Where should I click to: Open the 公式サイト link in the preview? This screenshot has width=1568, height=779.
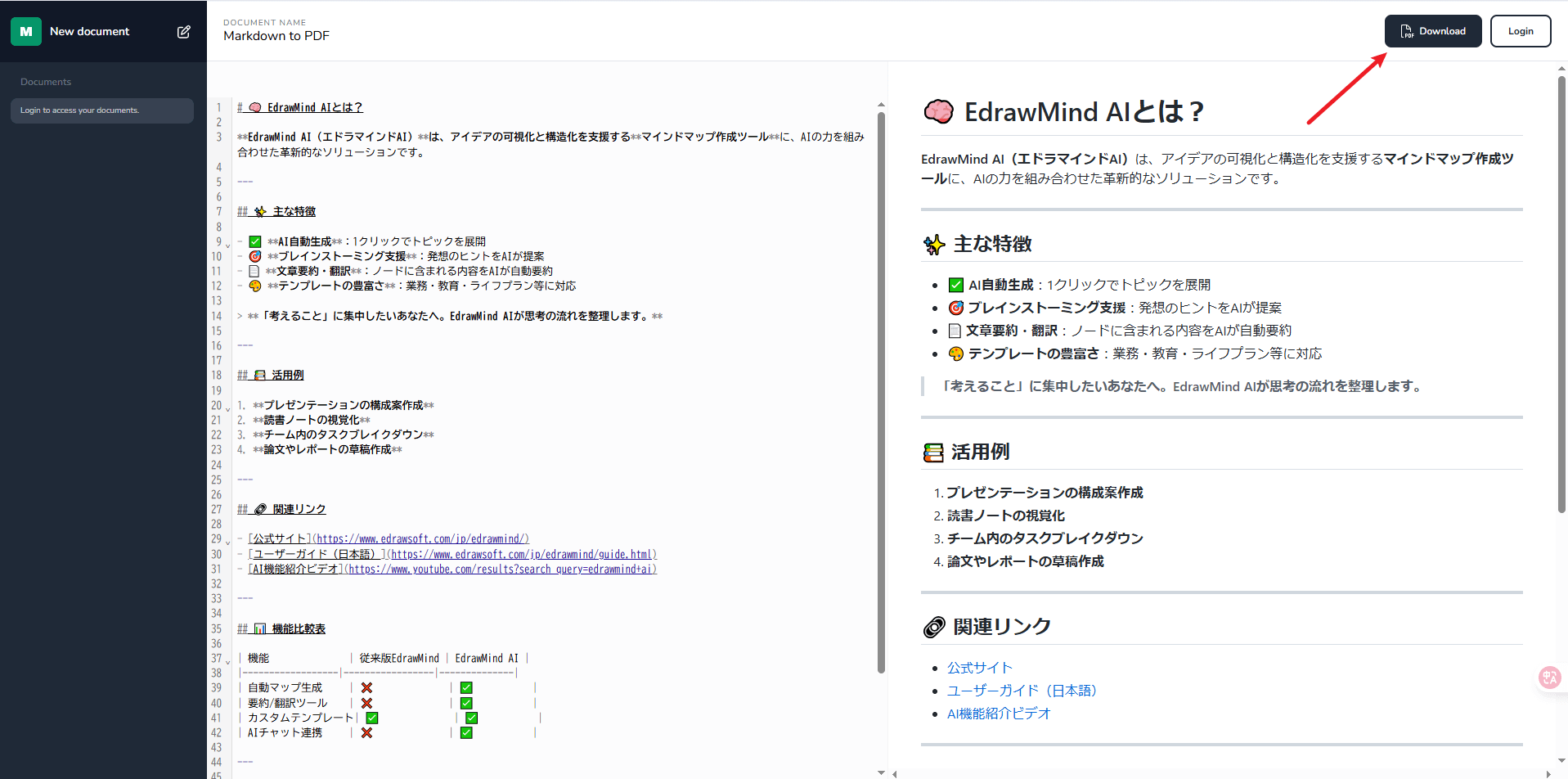978,667
